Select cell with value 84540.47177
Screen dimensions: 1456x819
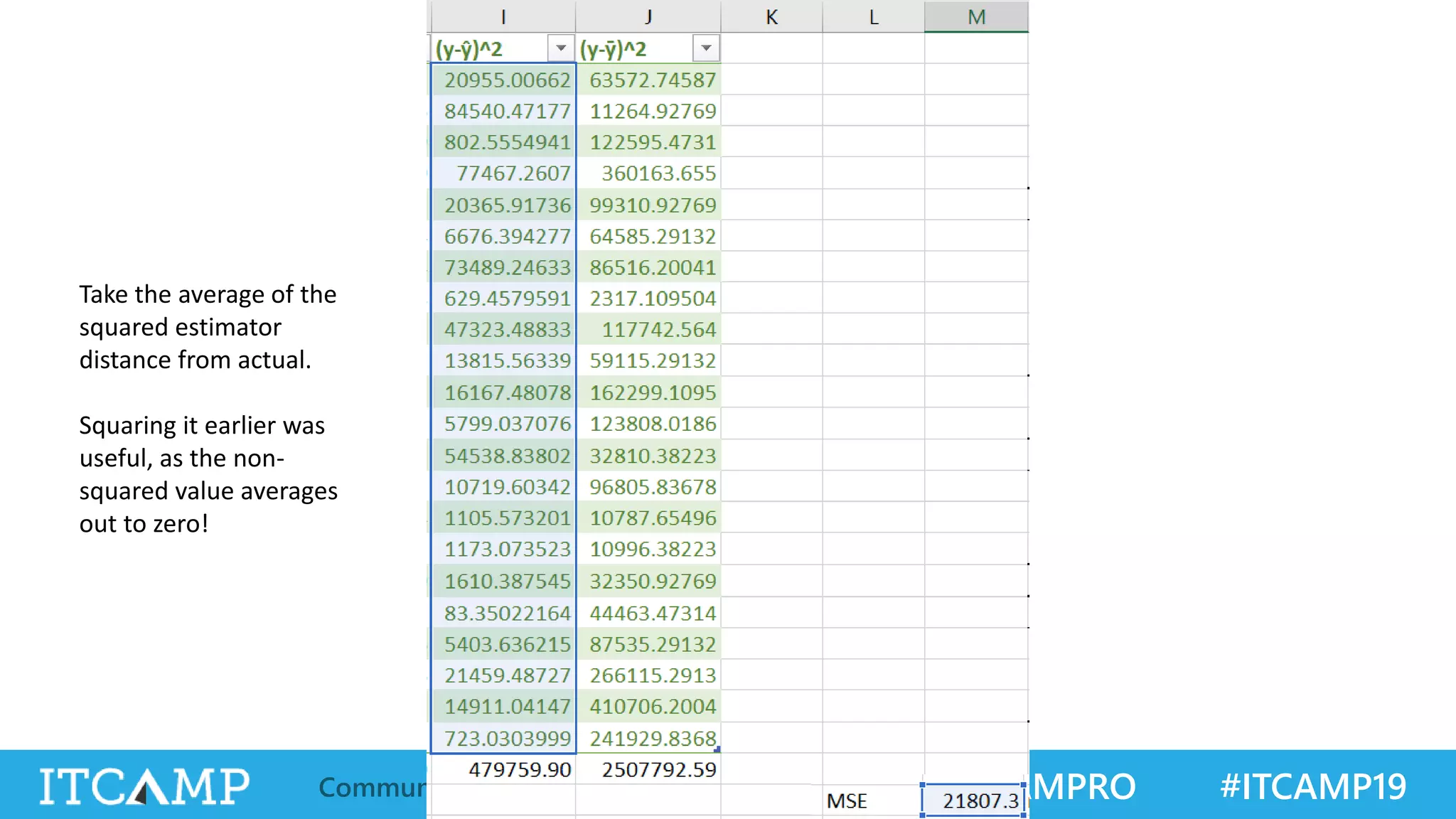tap(503, 111)
